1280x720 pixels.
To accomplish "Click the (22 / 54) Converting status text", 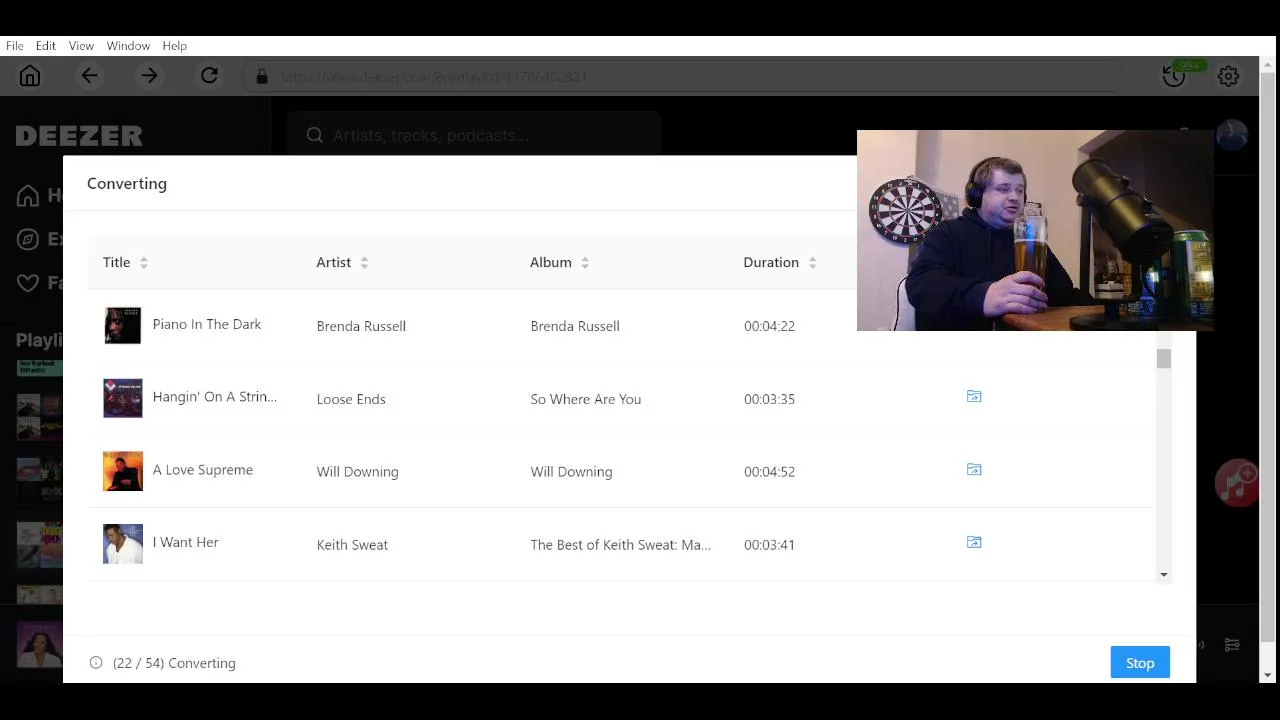I will click(x=174, y=663).
